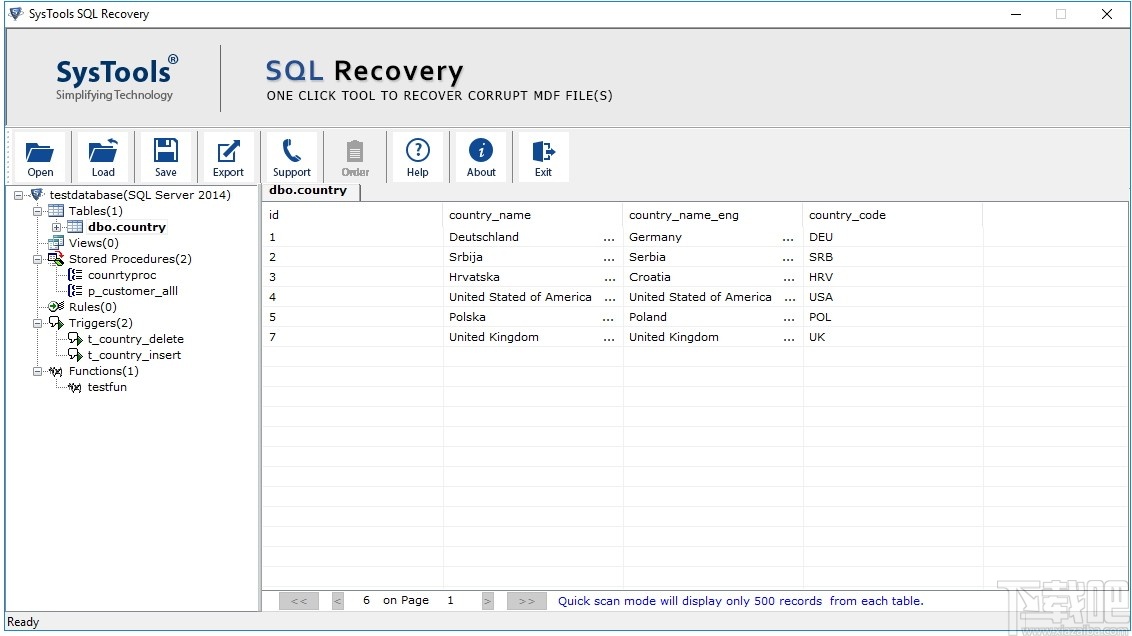Switch to the dbo.country tab
This screenshot has width=1132, height=636.
pyautogui.click(x=309, y=189)
